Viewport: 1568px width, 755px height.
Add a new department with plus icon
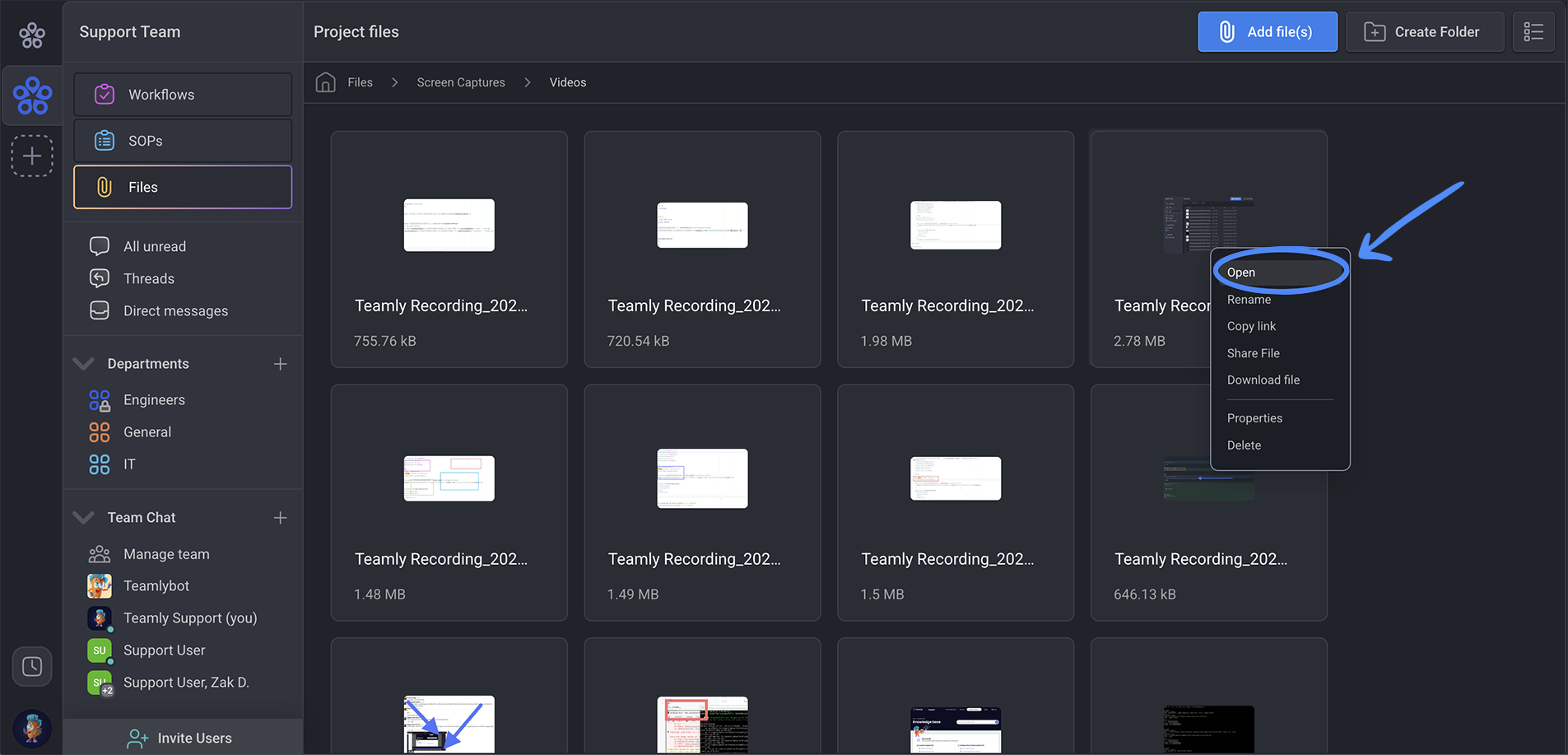[280, 363]
